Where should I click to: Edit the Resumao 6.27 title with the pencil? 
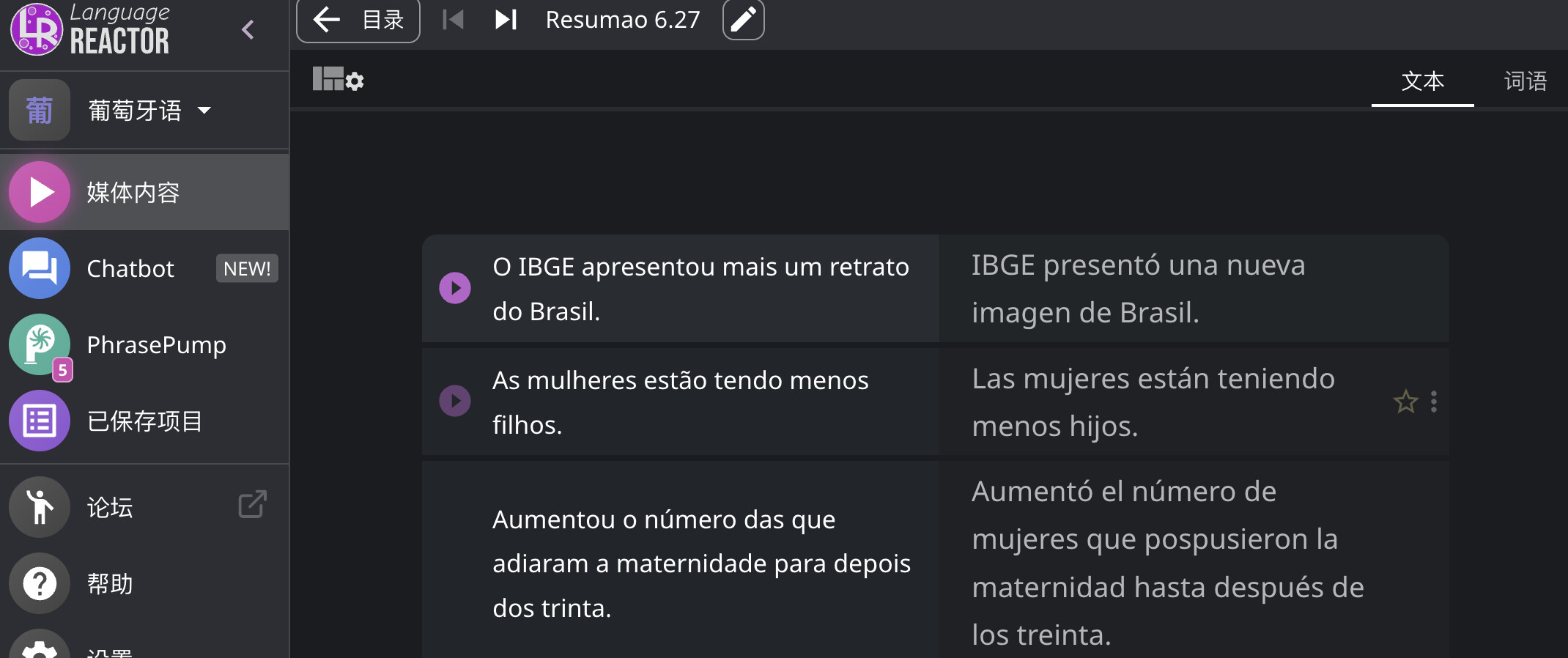(743, 20)
